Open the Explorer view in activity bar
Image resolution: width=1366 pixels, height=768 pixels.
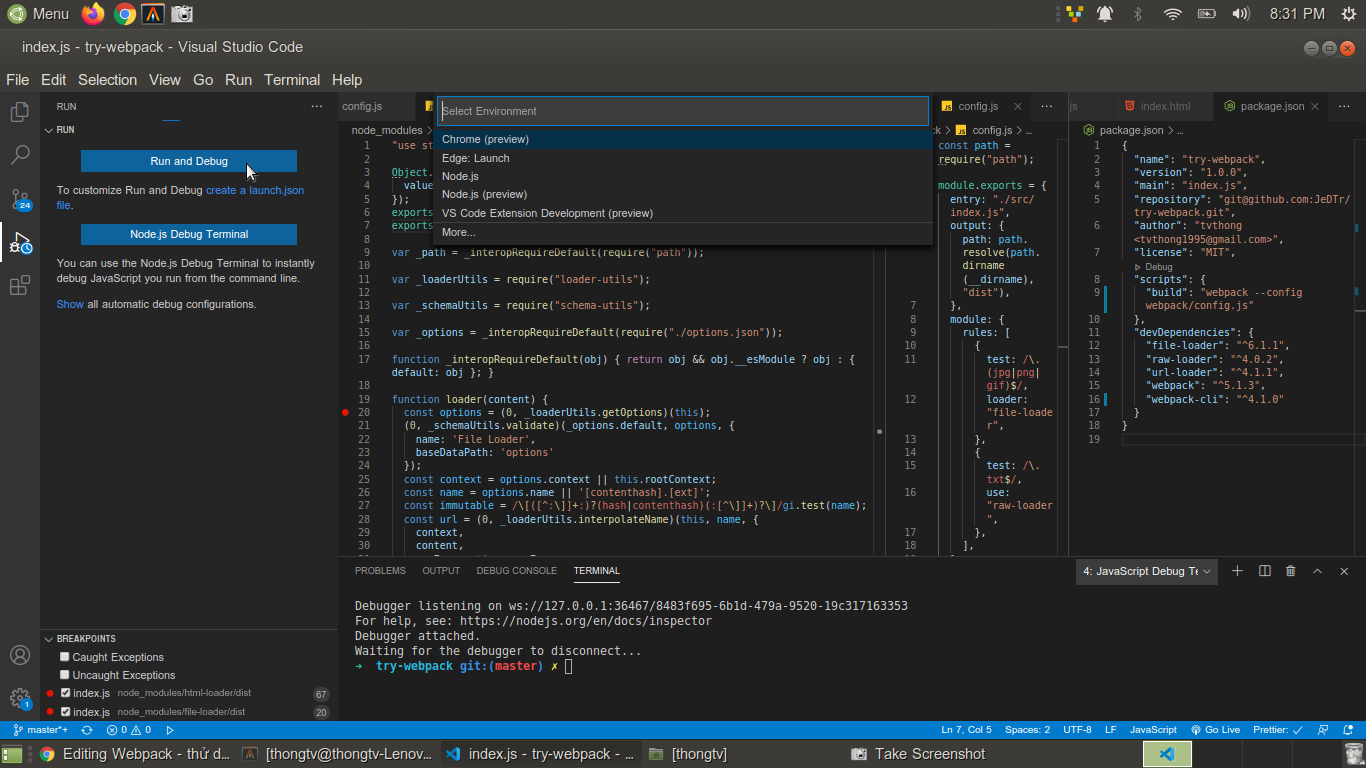tap(19, 112)
